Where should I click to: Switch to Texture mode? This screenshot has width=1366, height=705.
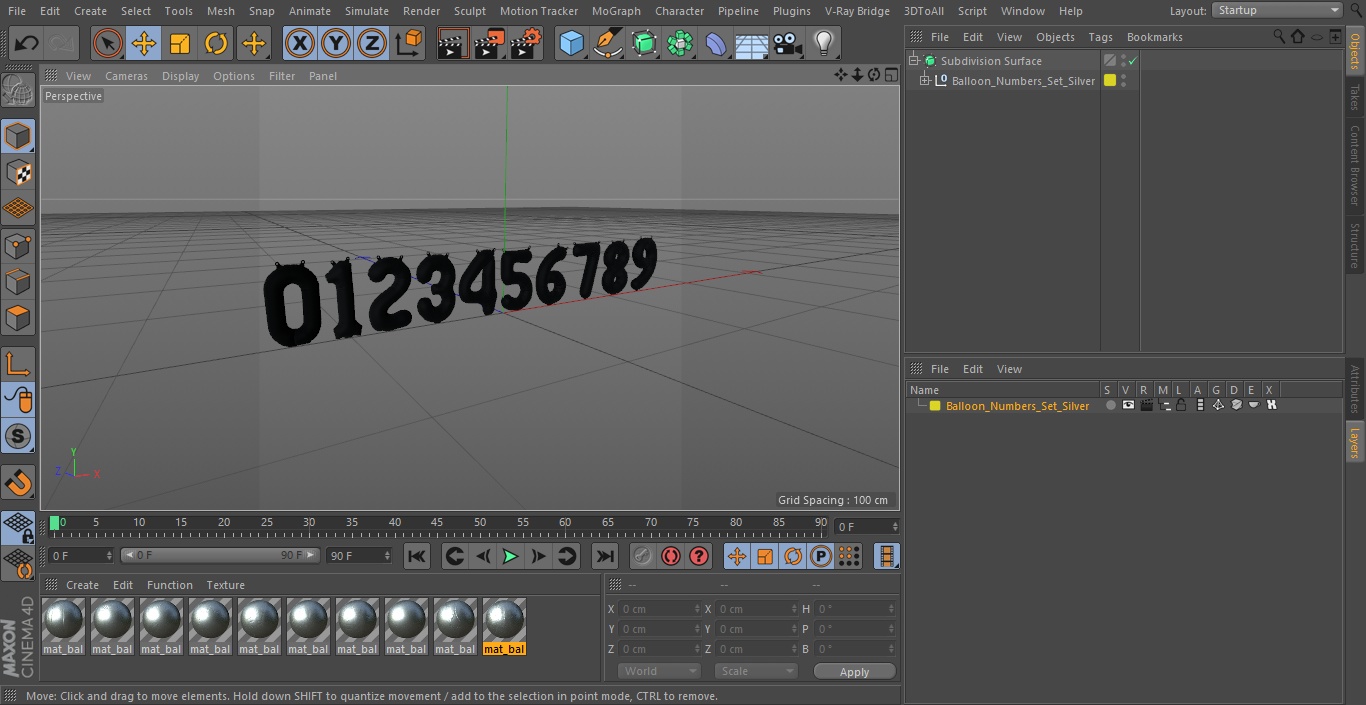click(x=18, y=172)
